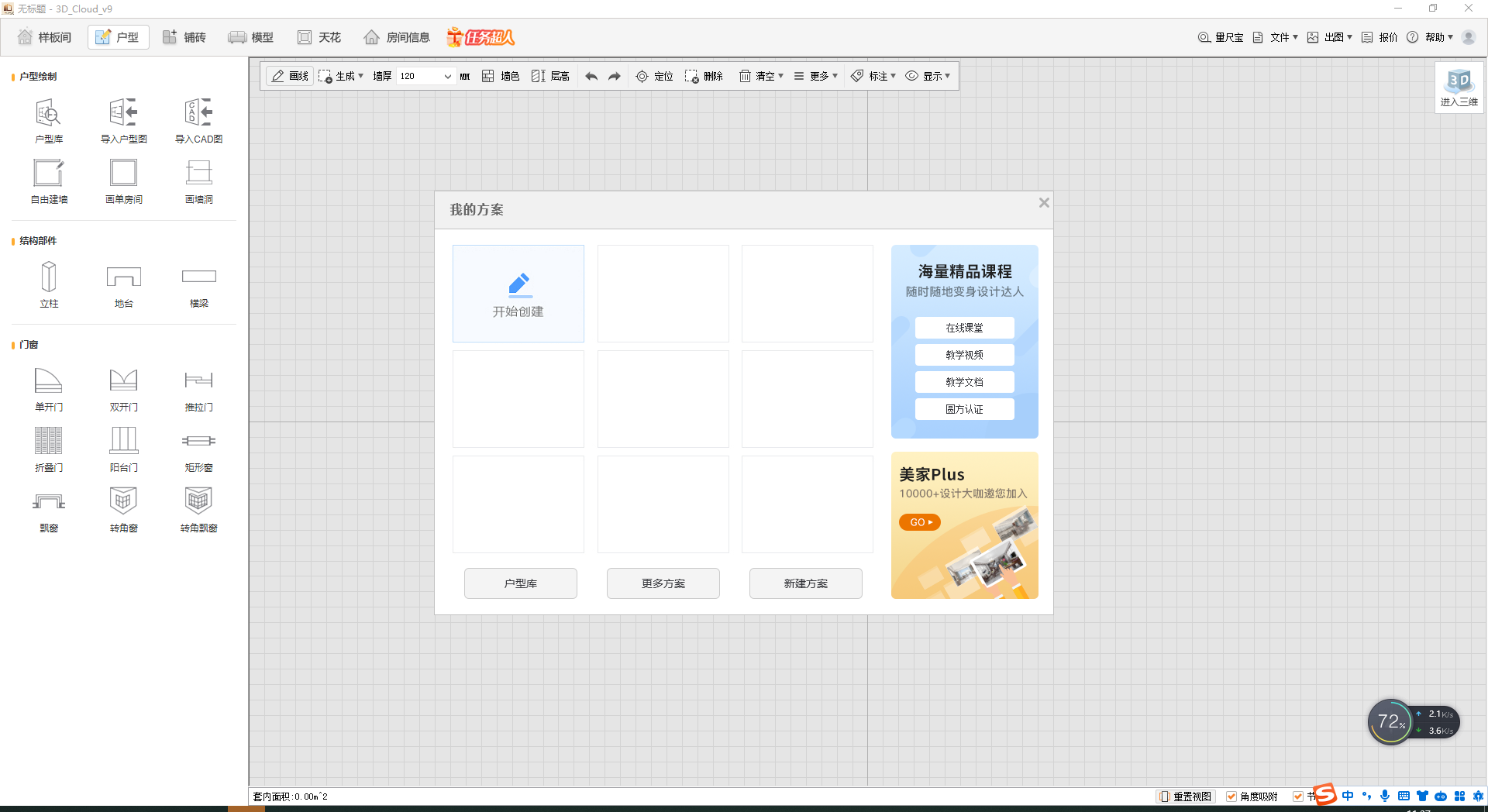Pick the 折叠门 folding door
1488x812 pixels.
point(49,449)
